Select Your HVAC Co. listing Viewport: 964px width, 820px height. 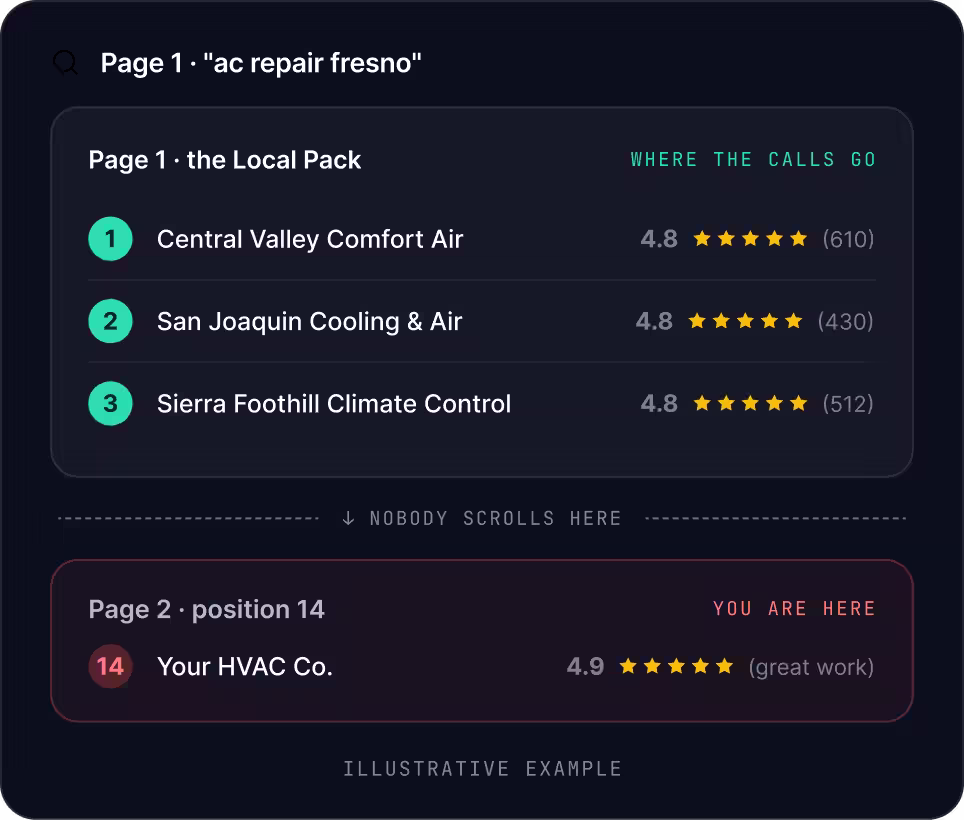tap(245, 667)
